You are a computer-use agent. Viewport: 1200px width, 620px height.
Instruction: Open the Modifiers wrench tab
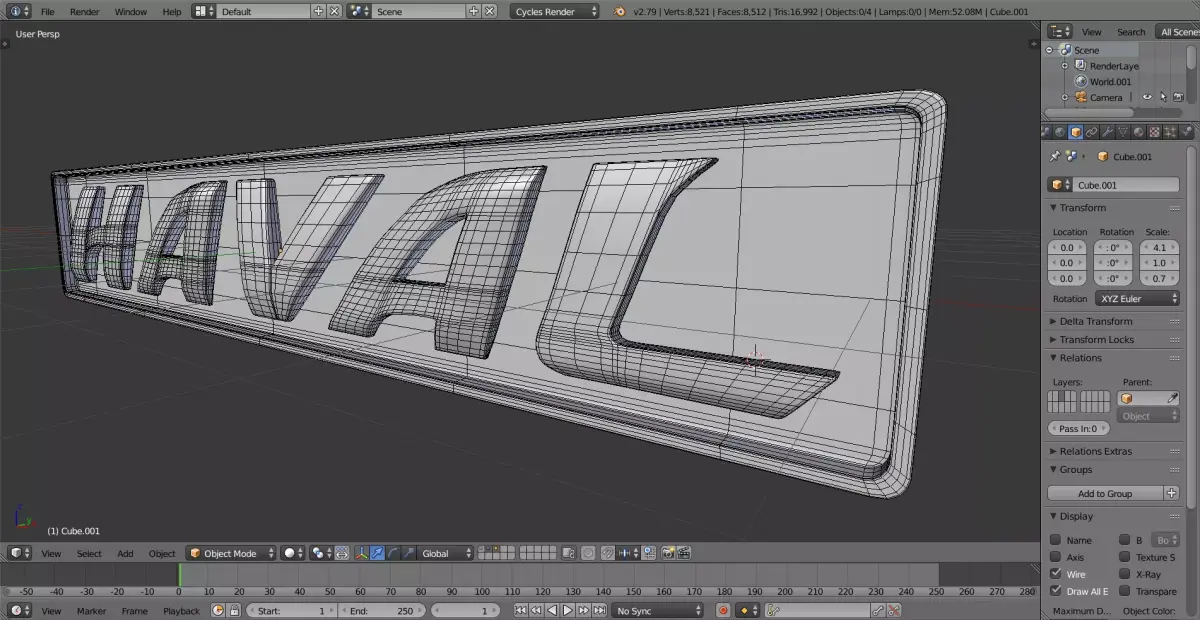1107,132
